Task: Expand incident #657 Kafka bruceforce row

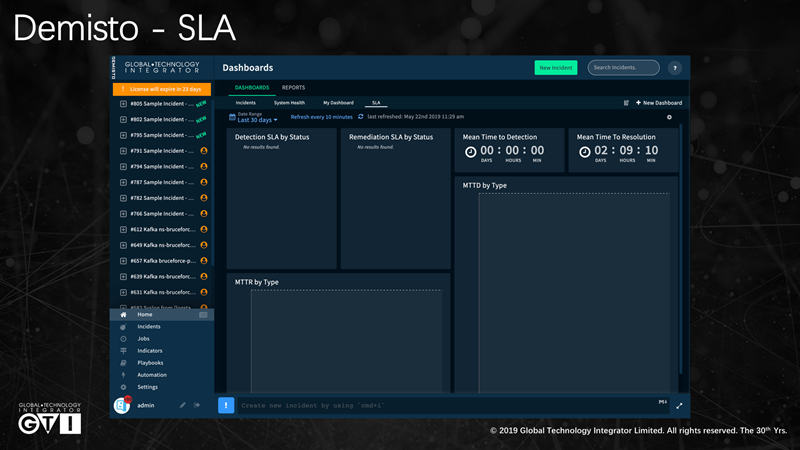Action: [123, 261]
